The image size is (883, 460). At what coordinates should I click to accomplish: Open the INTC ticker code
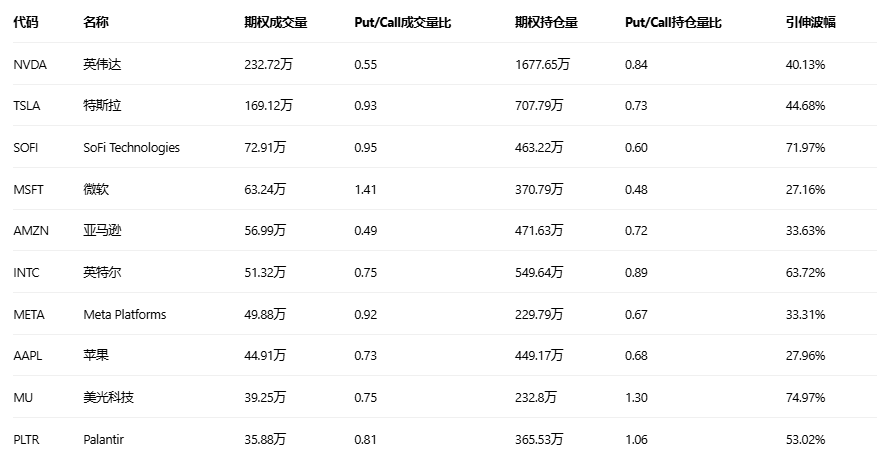click(x=27, y=272)
